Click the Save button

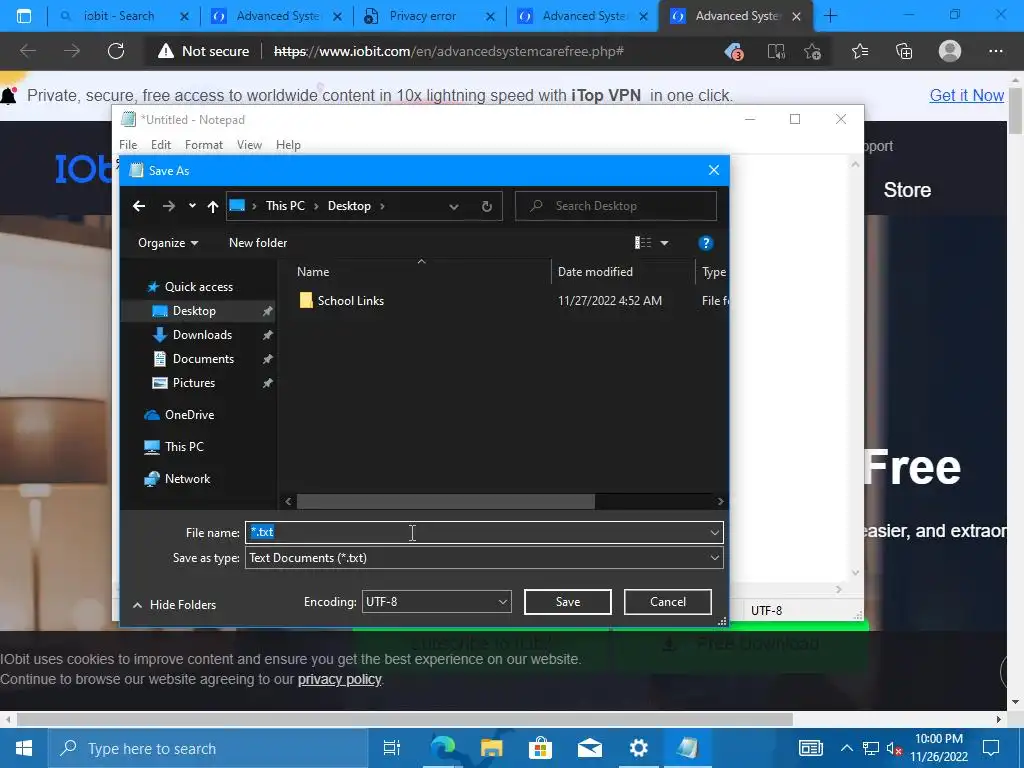pos(568,601)
